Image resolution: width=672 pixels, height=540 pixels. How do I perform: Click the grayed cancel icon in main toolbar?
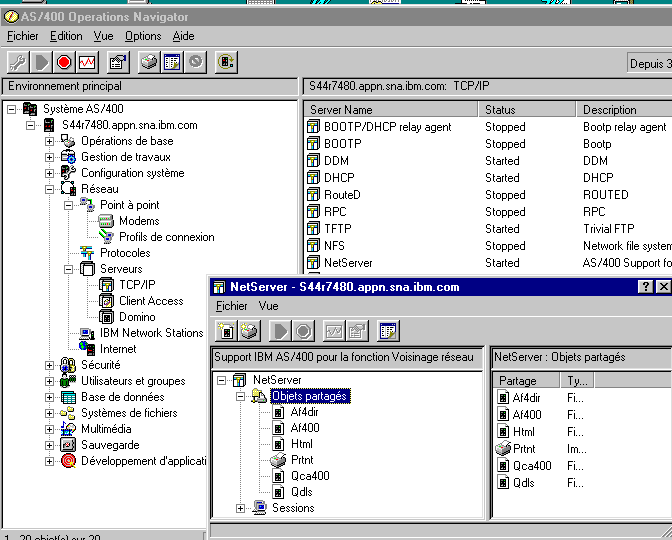tap(195, 63)
